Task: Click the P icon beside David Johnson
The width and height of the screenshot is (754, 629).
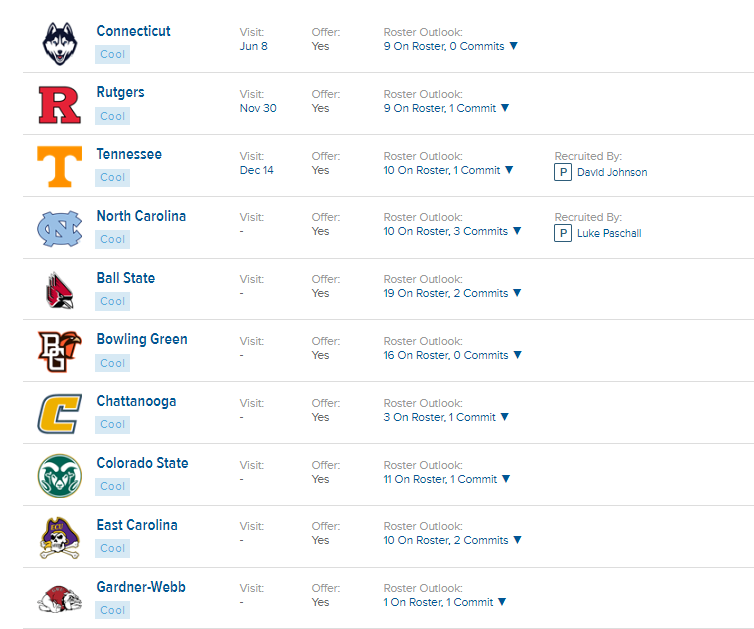Action: (563, 172)
